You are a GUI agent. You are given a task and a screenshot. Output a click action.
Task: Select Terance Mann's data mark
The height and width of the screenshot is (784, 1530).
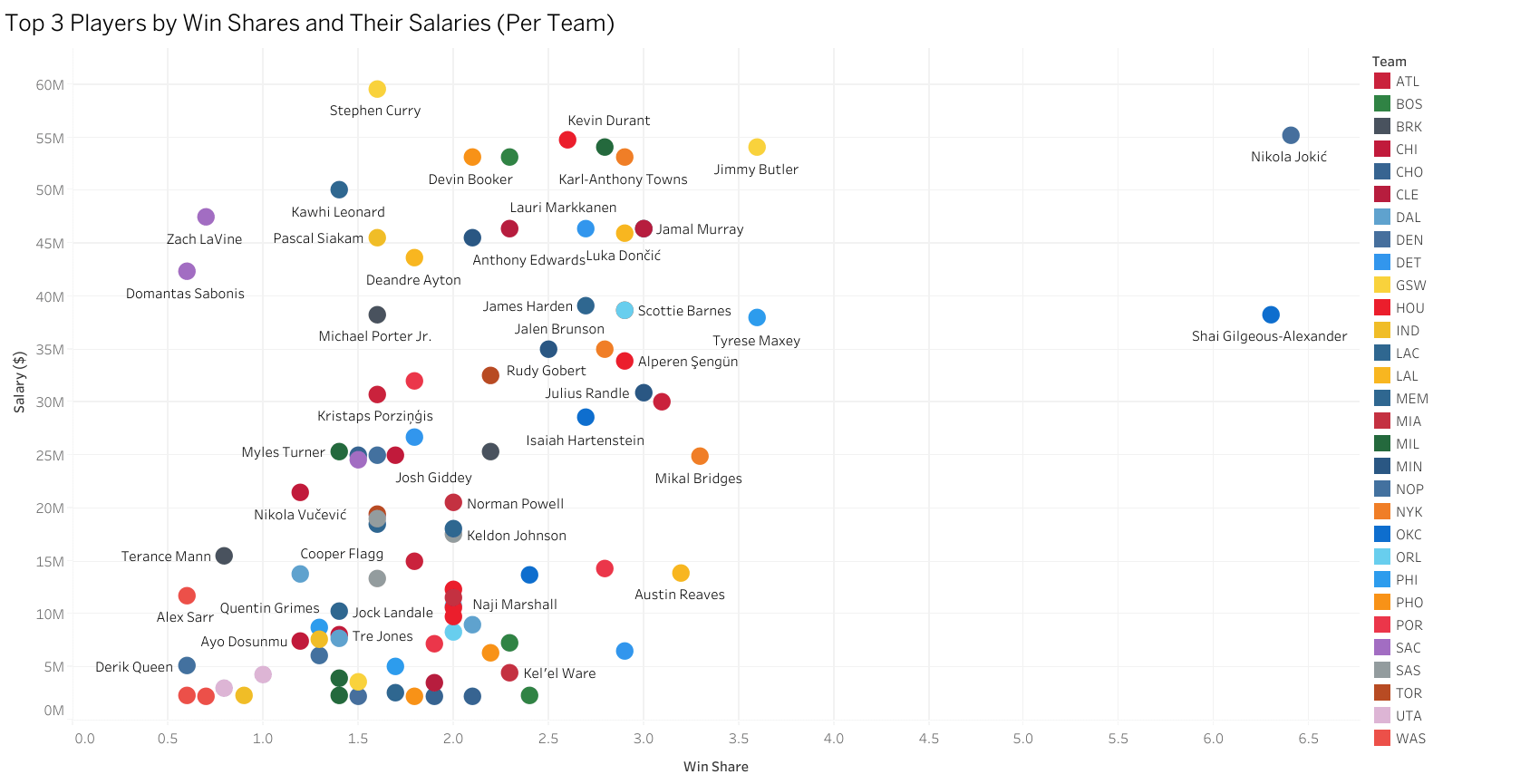click(x=224, y=556)
